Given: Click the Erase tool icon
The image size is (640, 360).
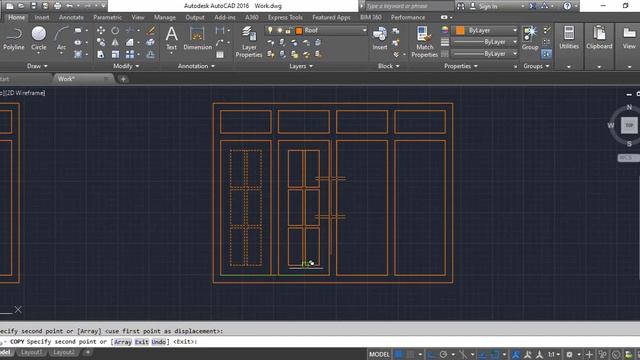Looking at the screenshot, I should tap(151, 31).
